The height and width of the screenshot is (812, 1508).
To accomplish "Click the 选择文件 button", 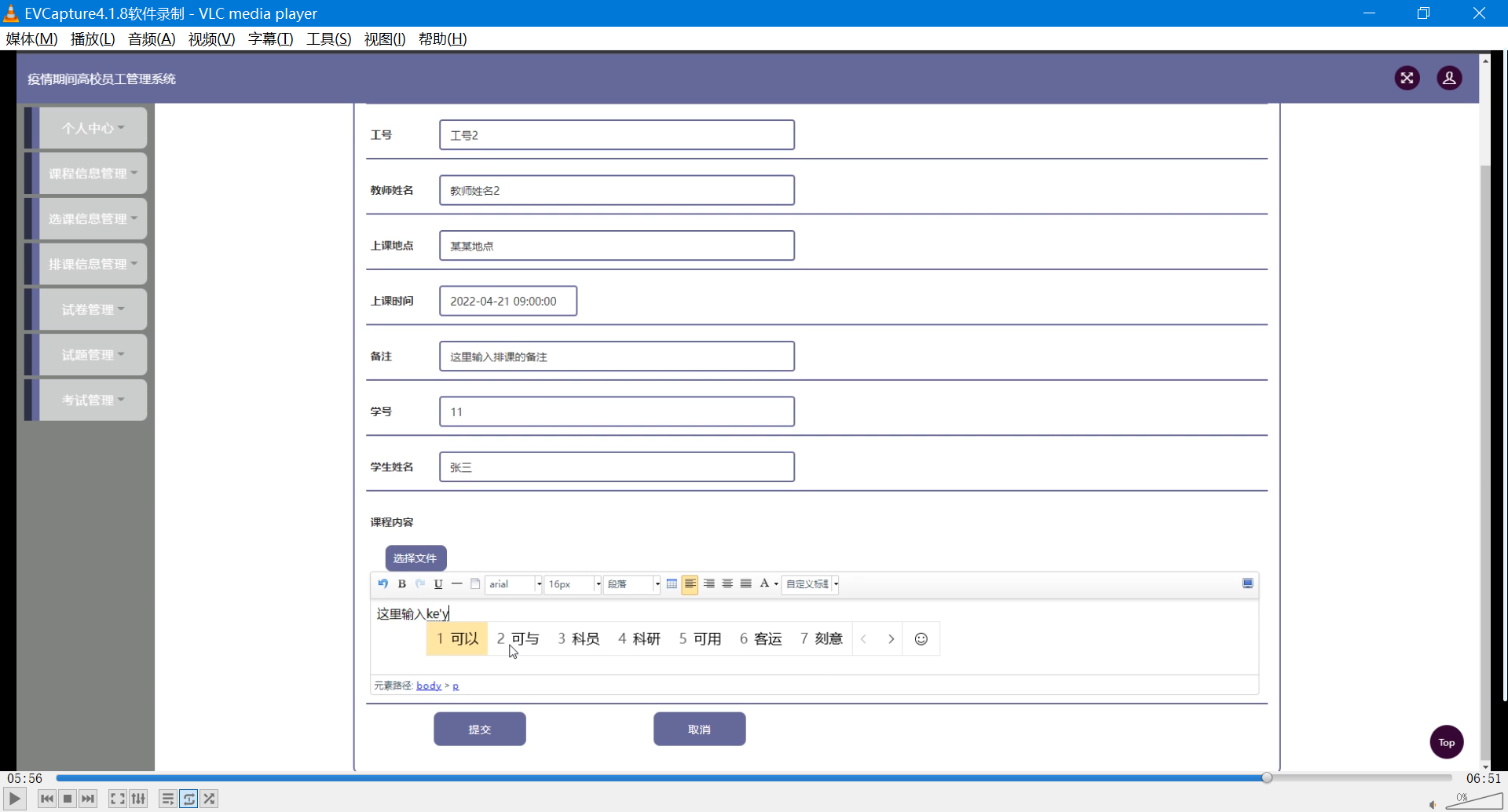I will click(415, 558).
